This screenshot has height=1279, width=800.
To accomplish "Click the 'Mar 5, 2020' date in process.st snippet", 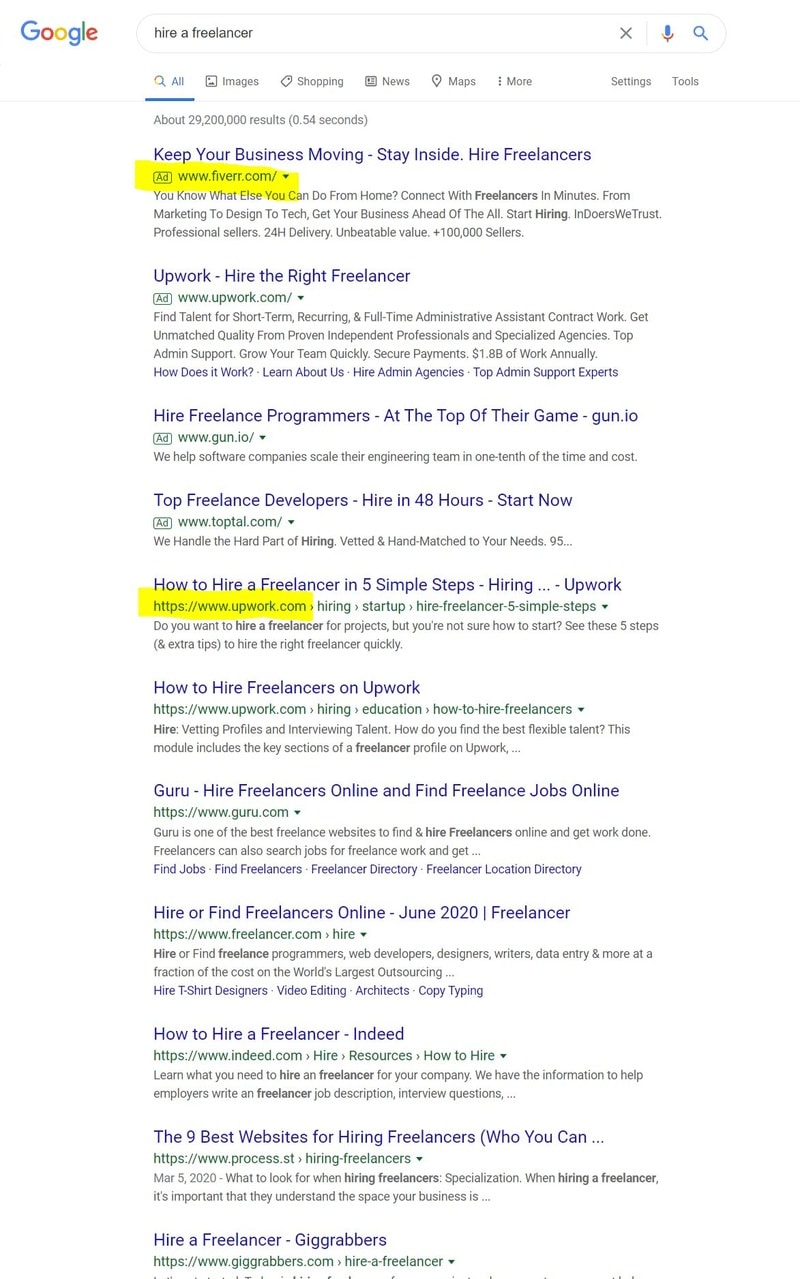I will coord(185,1179).
